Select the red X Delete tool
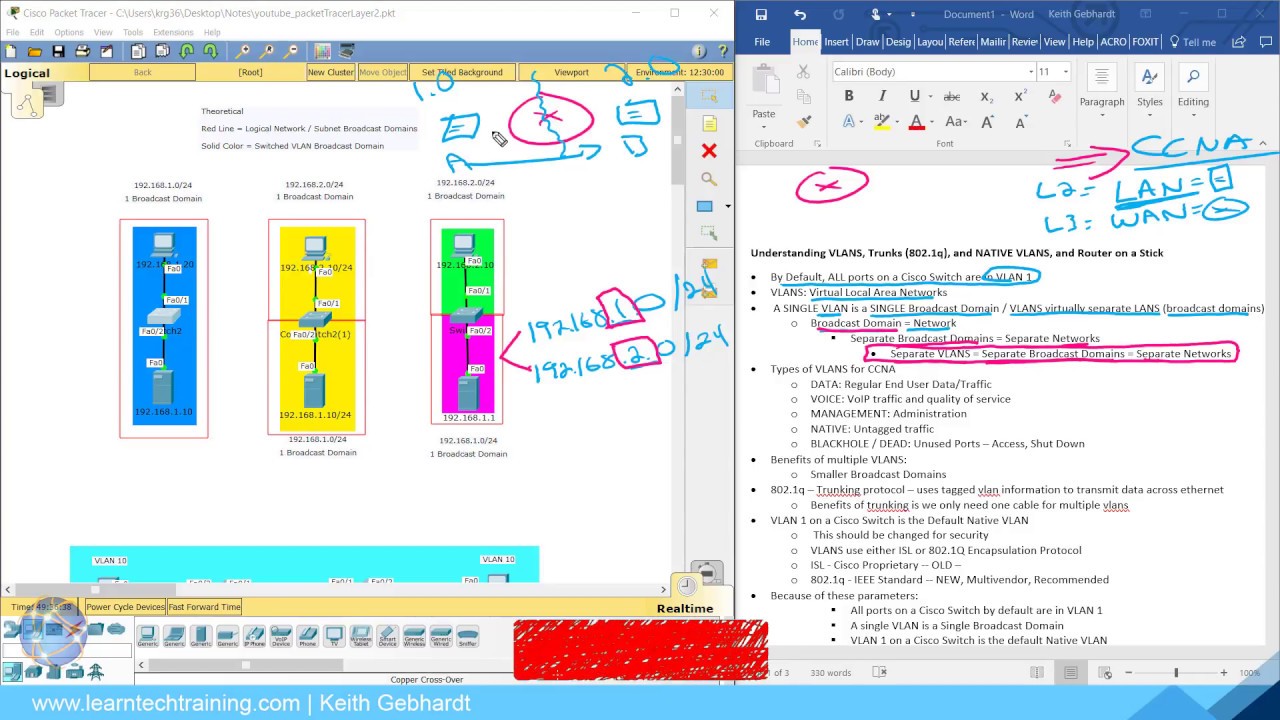This screenshot has height=720, width=1280. point(709,151)
